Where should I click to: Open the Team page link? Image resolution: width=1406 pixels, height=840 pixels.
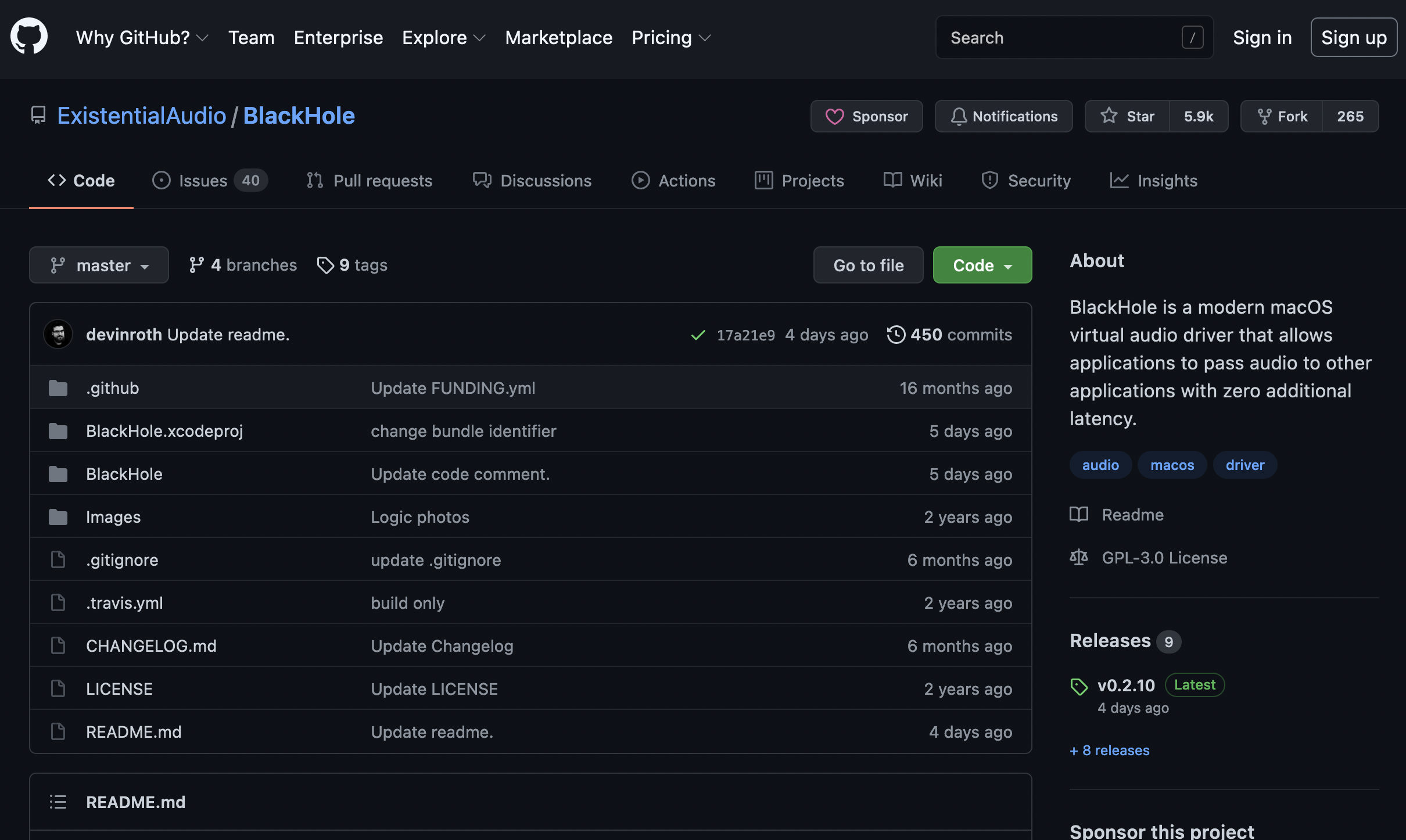pyautogui.click(x=251, y=37)
